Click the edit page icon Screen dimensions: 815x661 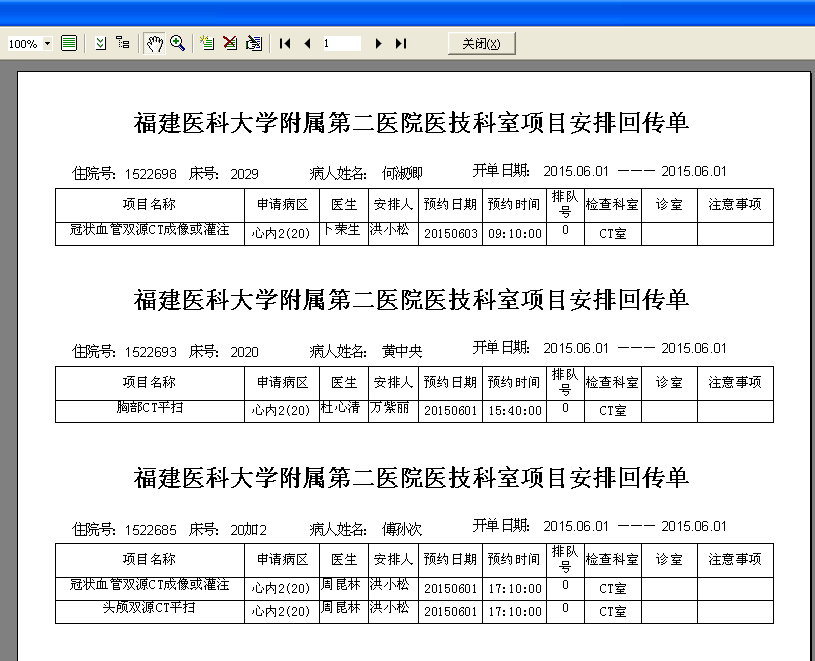pos(254,43)
